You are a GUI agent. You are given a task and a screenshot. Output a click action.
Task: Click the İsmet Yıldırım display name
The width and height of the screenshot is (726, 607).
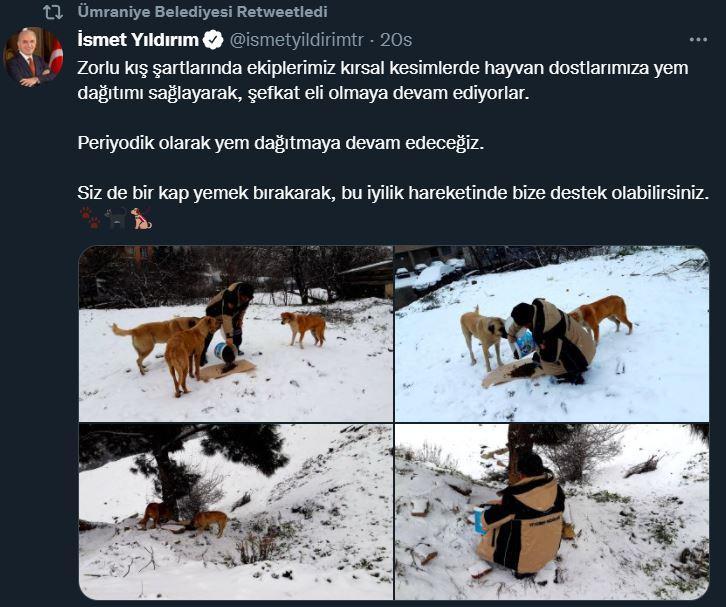click(138, 40)
